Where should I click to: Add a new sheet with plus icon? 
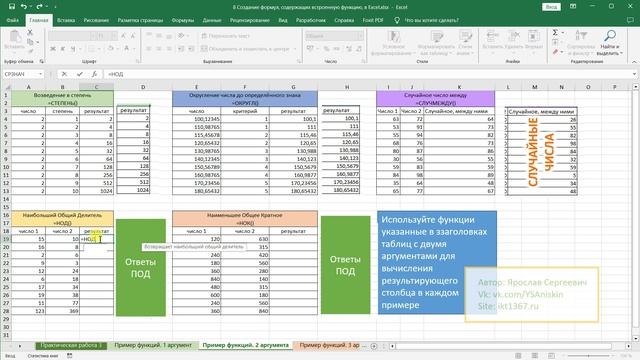click(373, 346)
